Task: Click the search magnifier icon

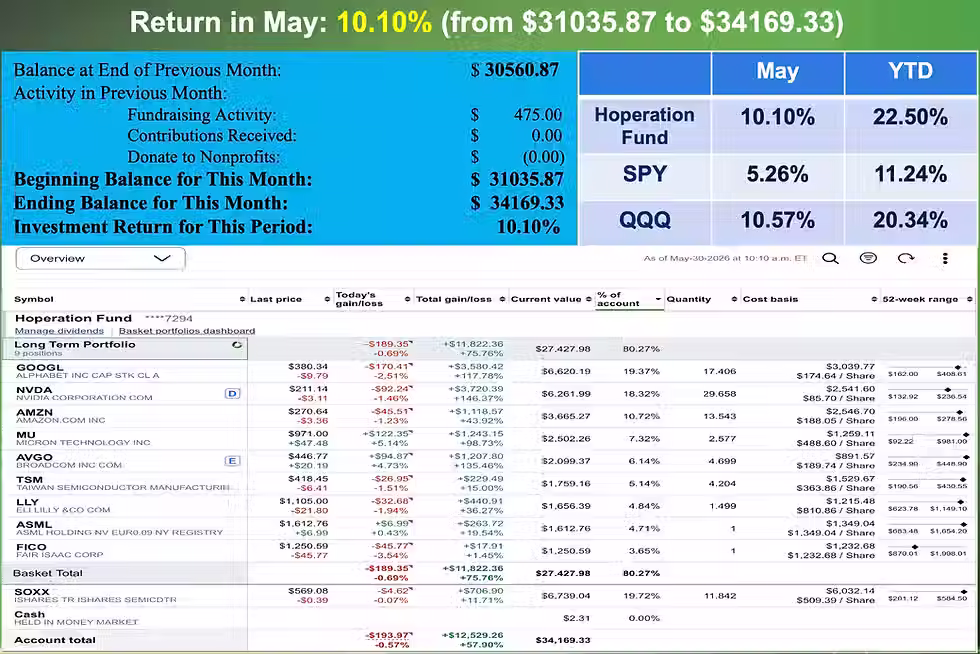Action: pyautogui.click(x=830, y=258)
